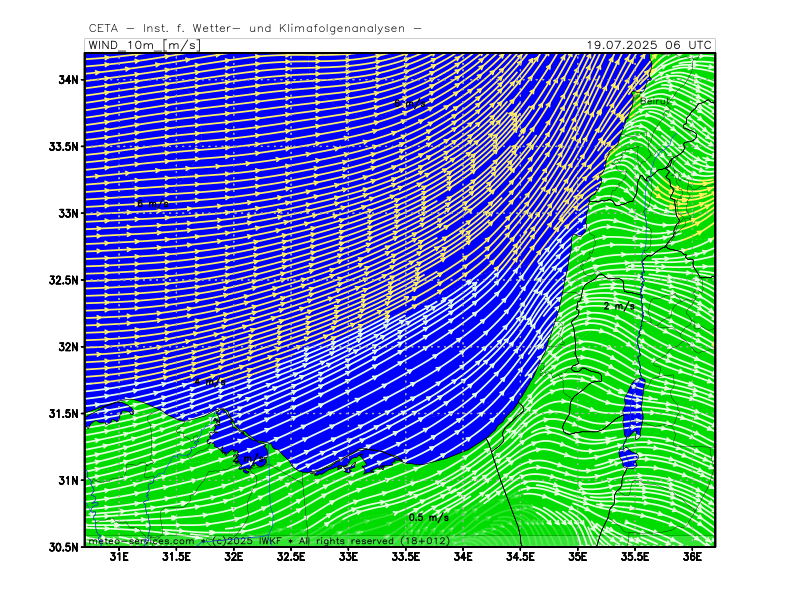The width and height of the screenshot is (800, 600).
Task: Click the '31E' longitude axis label
Action: [119, 557]
